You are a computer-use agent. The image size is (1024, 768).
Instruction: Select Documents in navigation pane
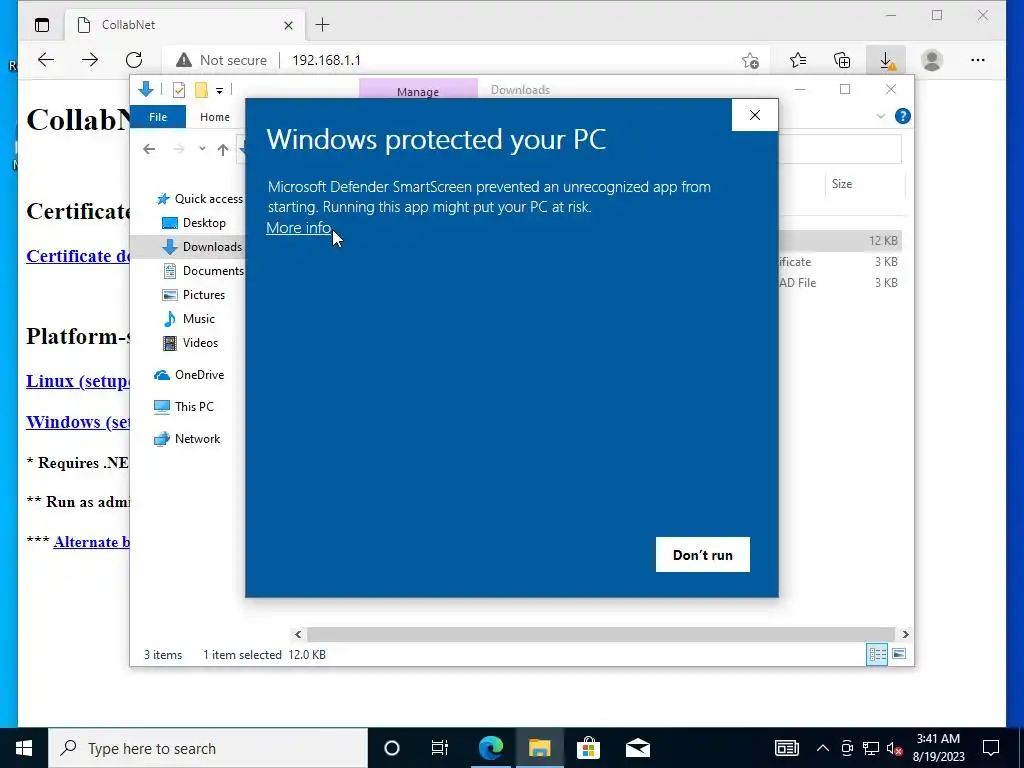pyautogui.click(x=203, y=271)
